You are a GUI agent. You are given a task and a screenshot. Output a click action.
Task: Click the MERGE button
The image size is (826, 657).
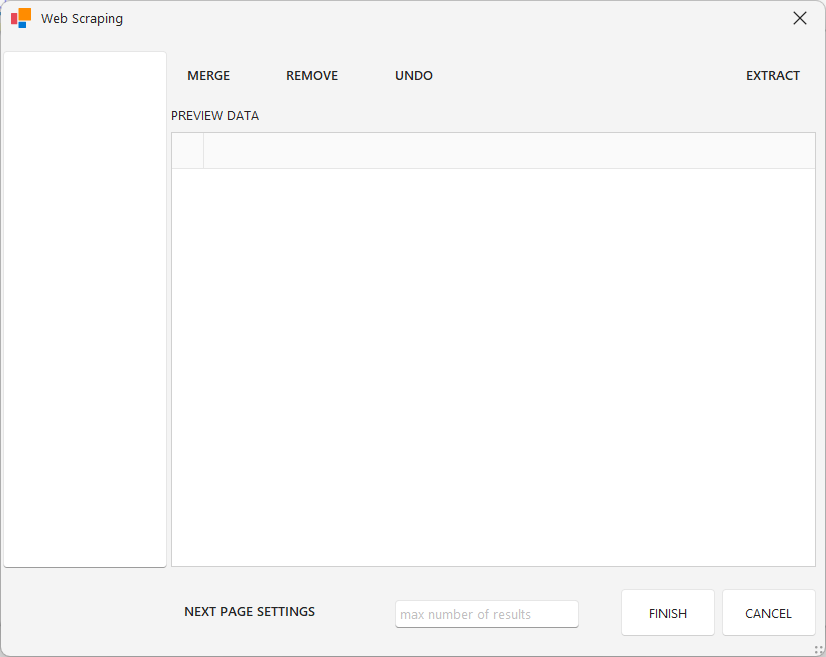point(208,76)
